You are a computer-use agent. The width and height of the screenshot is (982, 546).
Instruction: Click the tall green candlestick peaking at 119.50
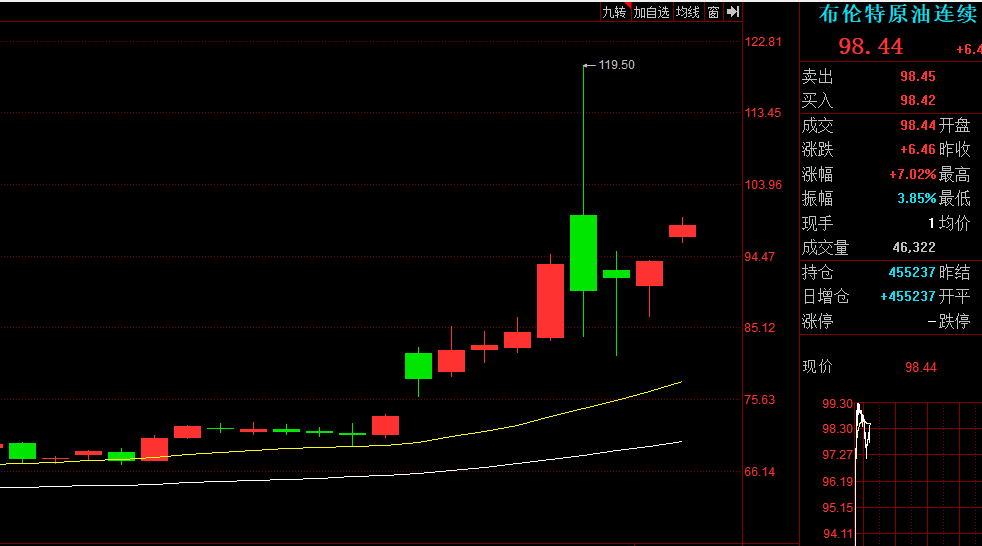click(583, 252)
